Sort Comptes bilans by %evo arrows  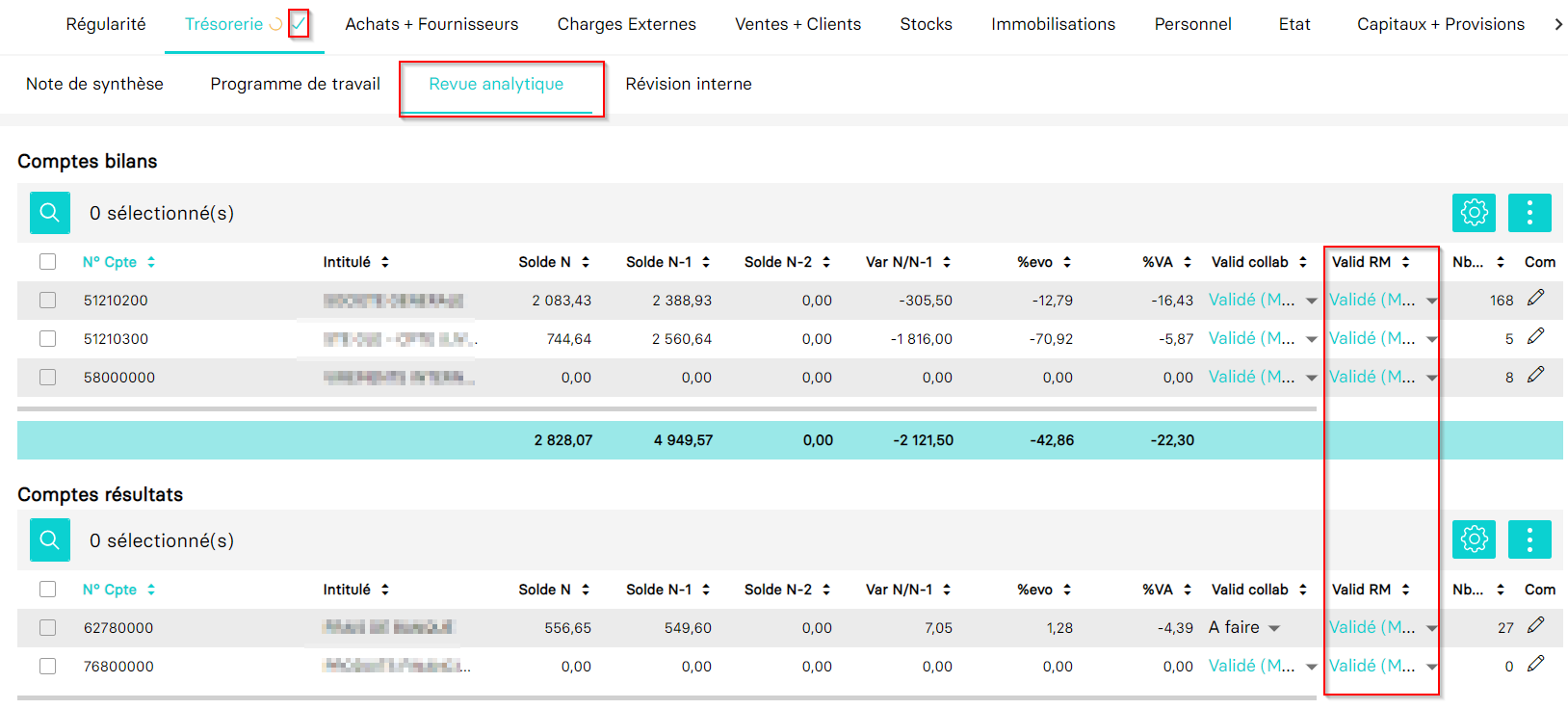point(1067,262)
